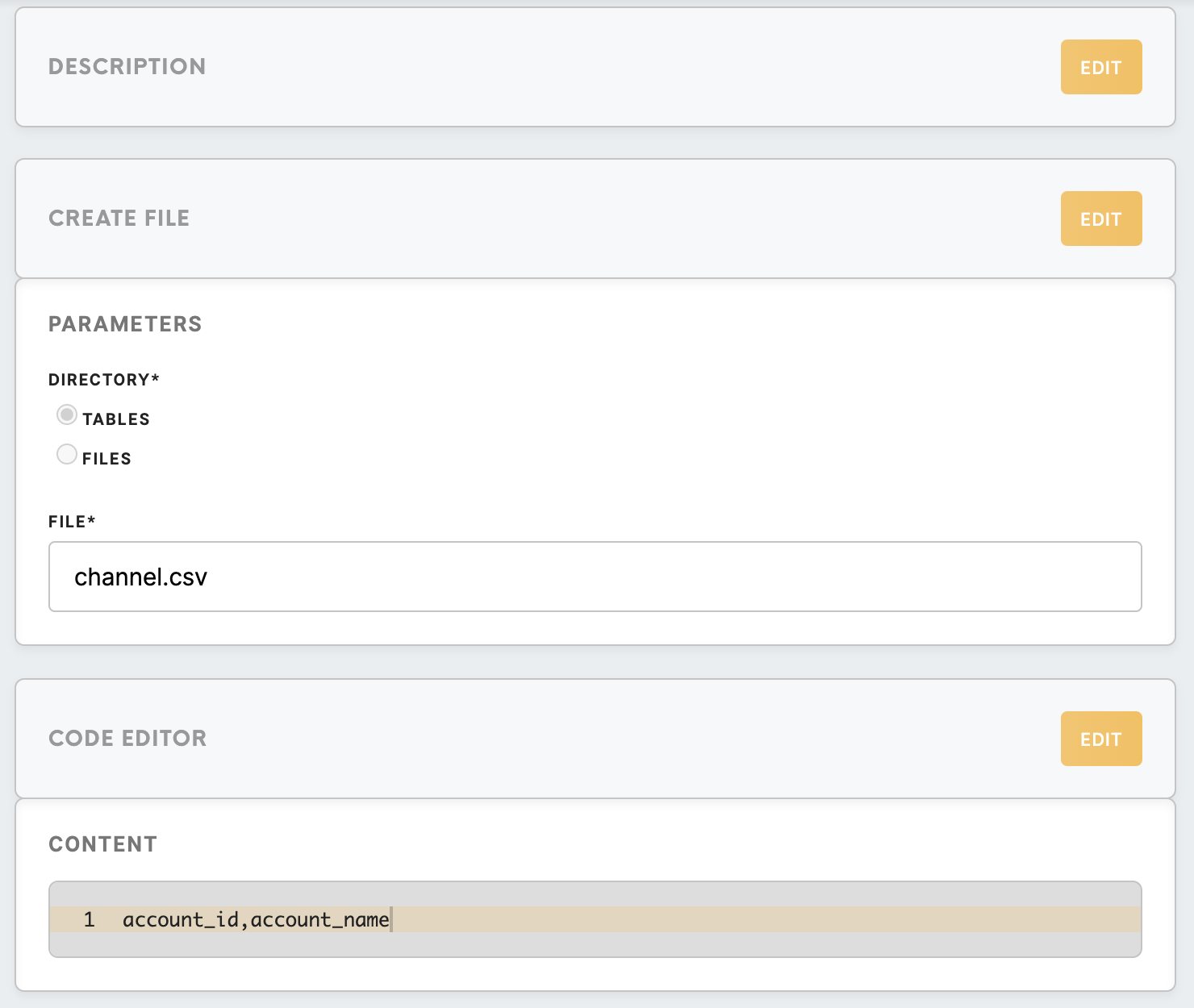Click the CODE EDITOR section header title
1194x1008 pixels.
[127, 739]
